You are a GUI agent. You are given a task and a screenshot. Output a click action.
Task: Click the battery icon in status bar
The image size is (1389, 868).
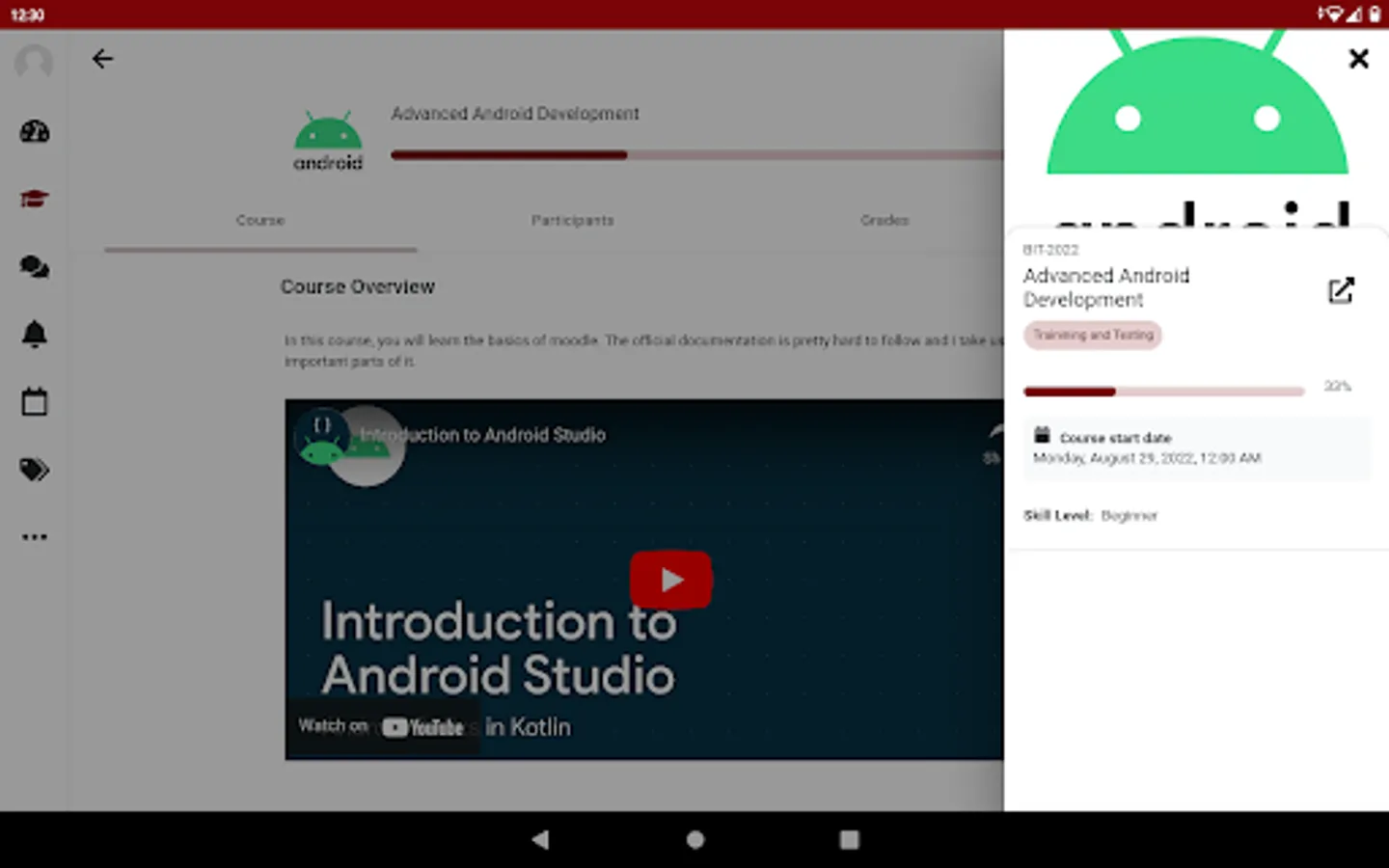(1375, 14)
